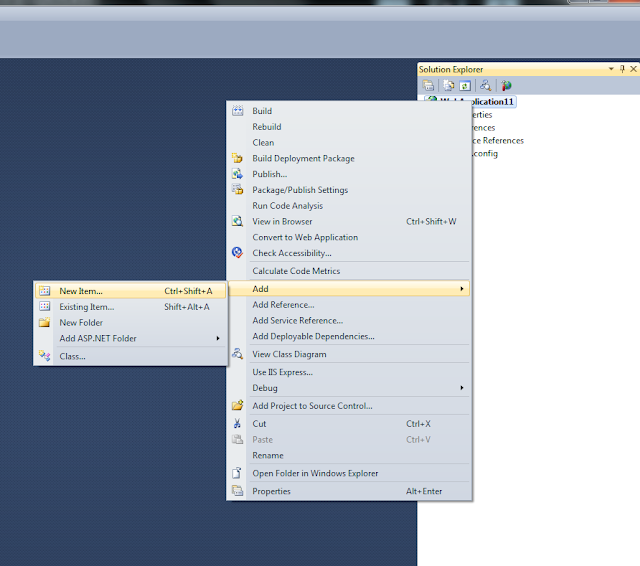The width and height of the screenshot is (640, 566).
Task: Choose Rebuild from the context menu
Action: (349, 127)
